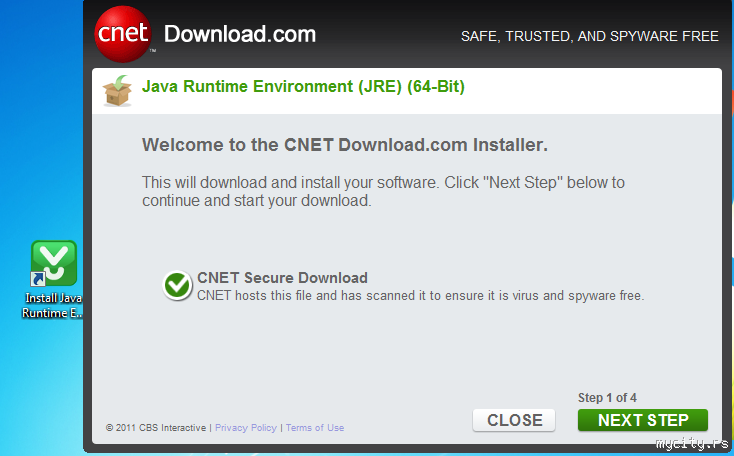This screenshot has width=734, height=456.
Task: Select the Install Java Runtime desktop shortcut
Action: (x=53, y=279)
